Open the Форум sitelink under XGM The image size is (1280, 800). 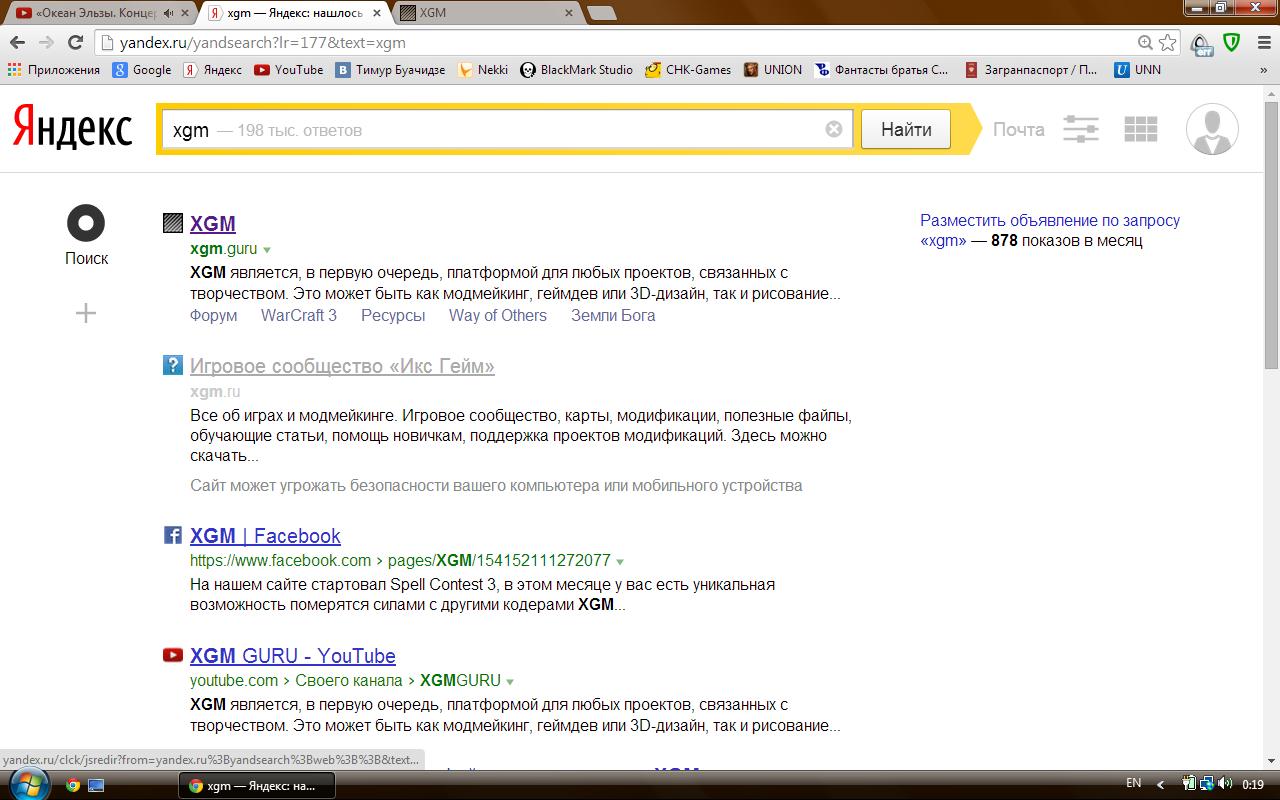tap(214, 315)
